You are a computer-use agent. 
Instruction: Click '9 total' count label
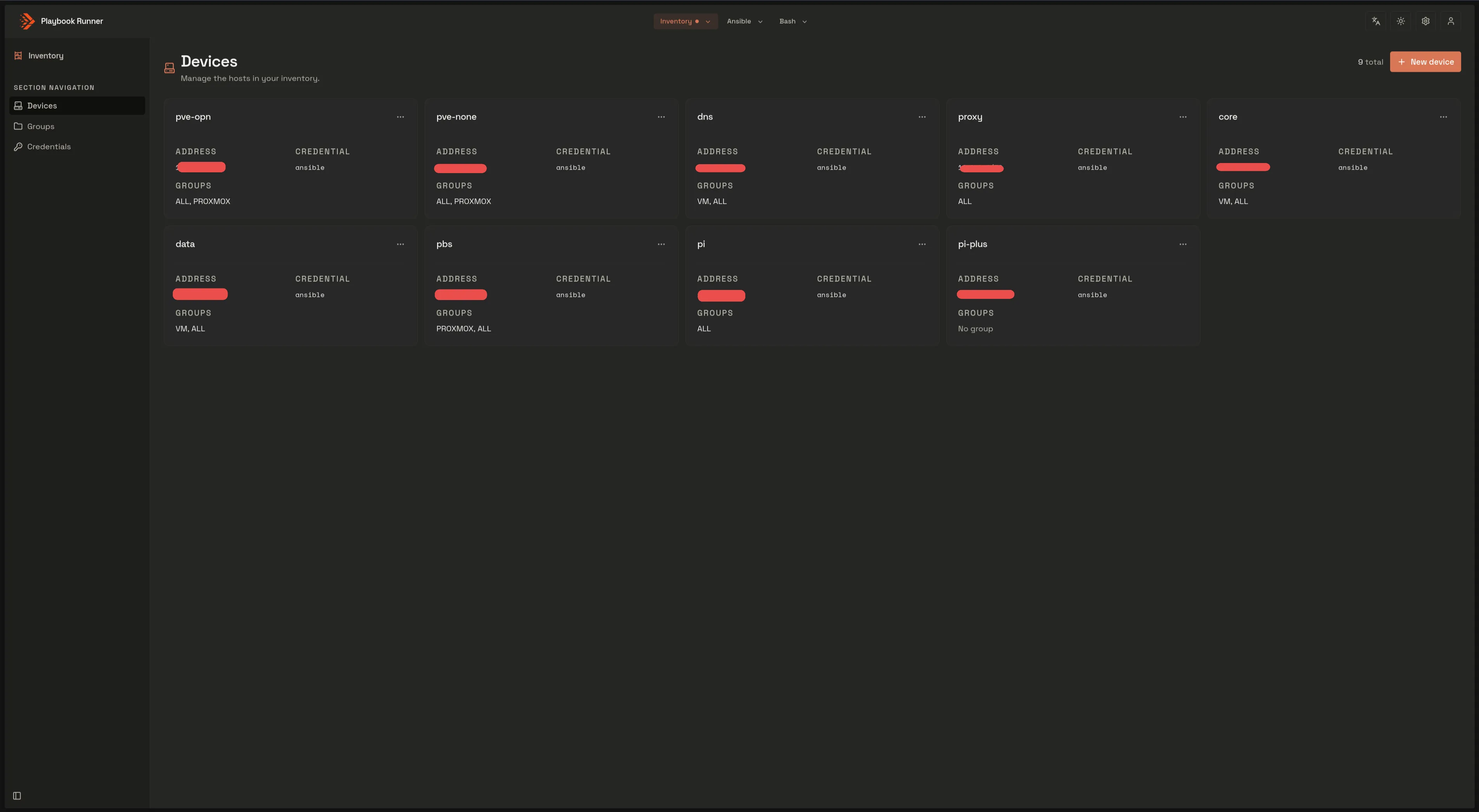click(x=1370, y=62)
